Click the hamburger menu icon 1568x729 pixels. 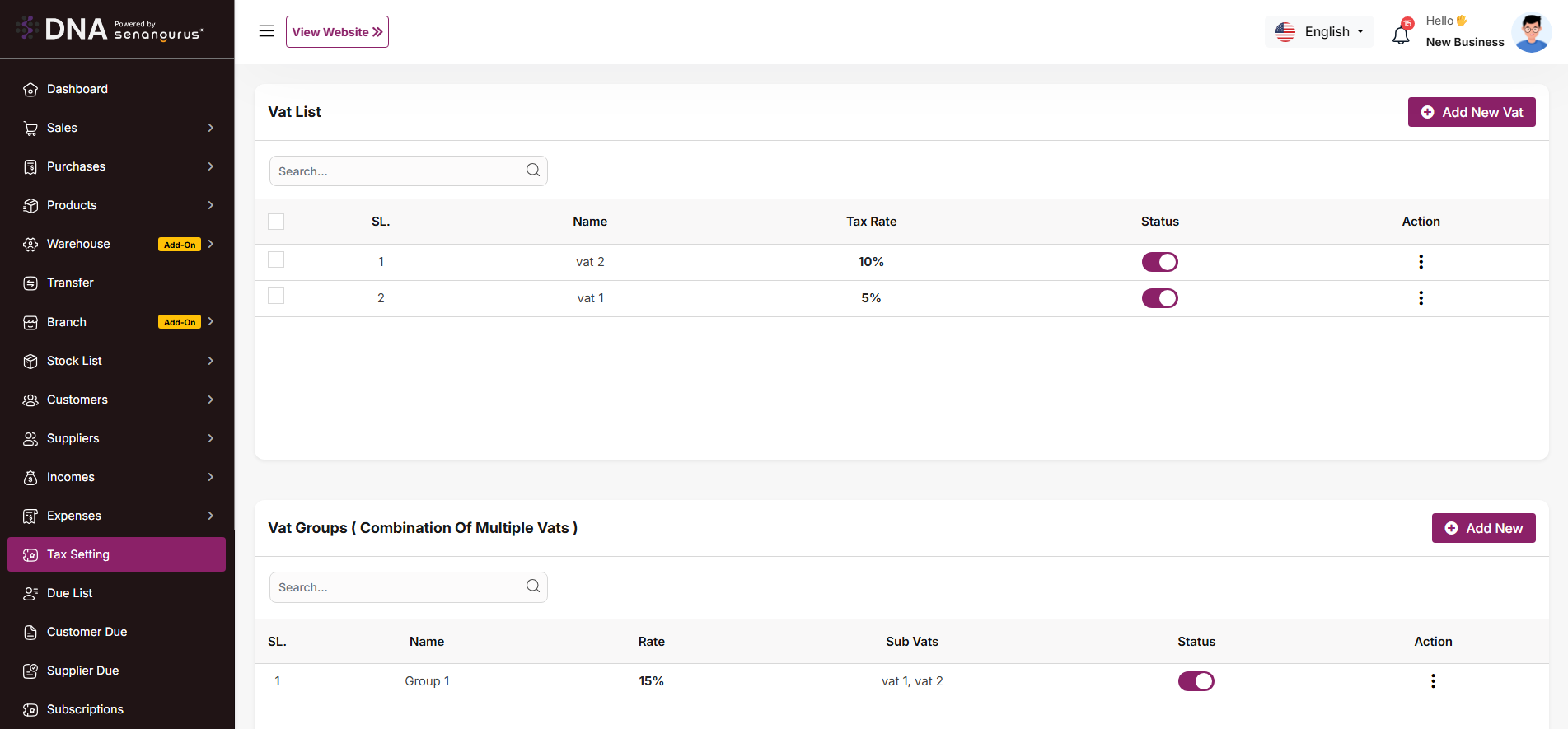click(x=266, y=31)
